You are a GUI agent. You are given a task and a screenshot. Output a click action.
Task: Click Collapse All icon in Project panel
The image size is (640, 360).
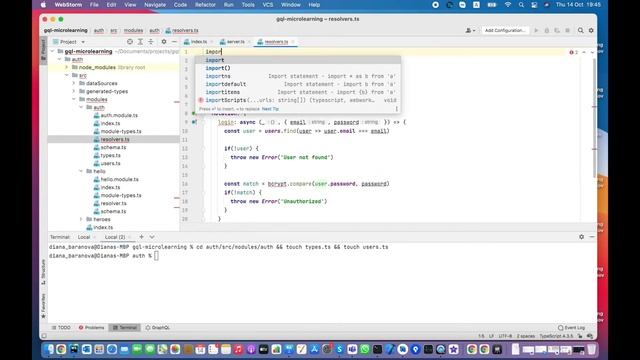click(151, 42)
